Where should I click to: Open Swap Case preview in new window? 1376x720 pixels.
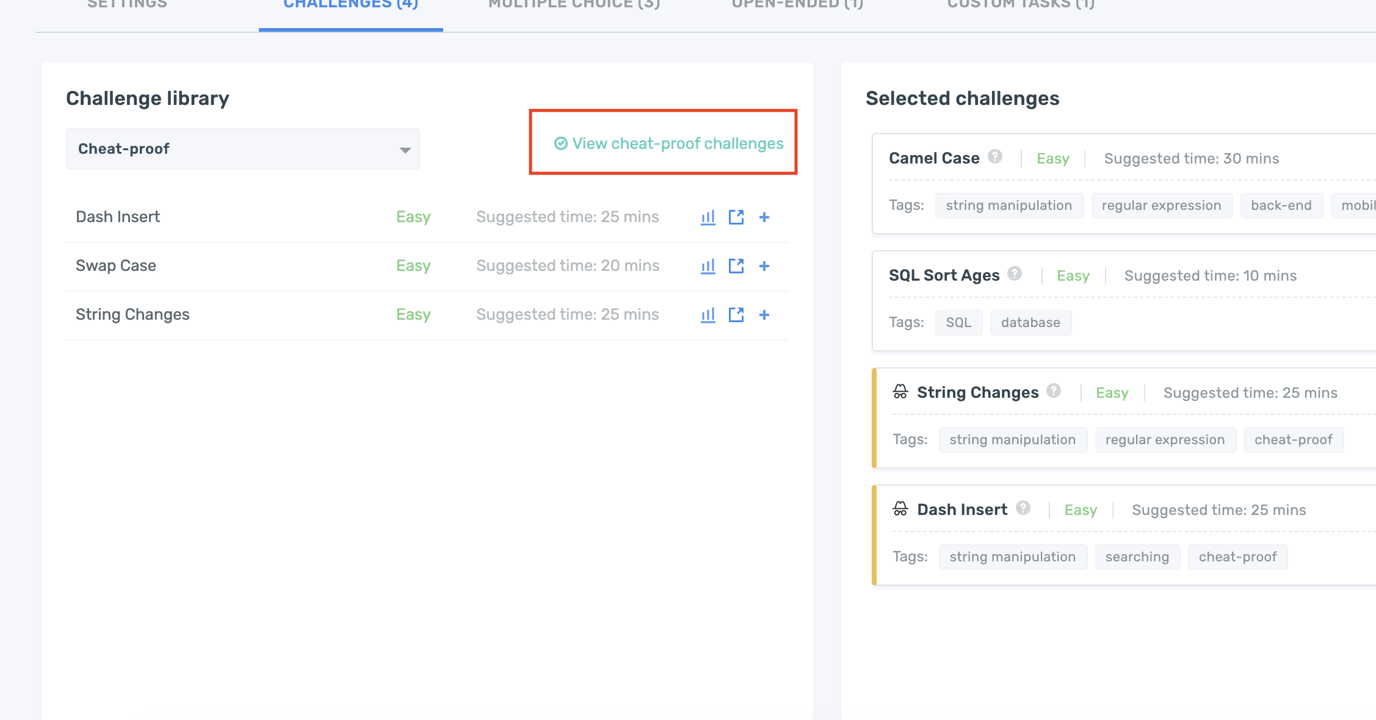point(736,266)
